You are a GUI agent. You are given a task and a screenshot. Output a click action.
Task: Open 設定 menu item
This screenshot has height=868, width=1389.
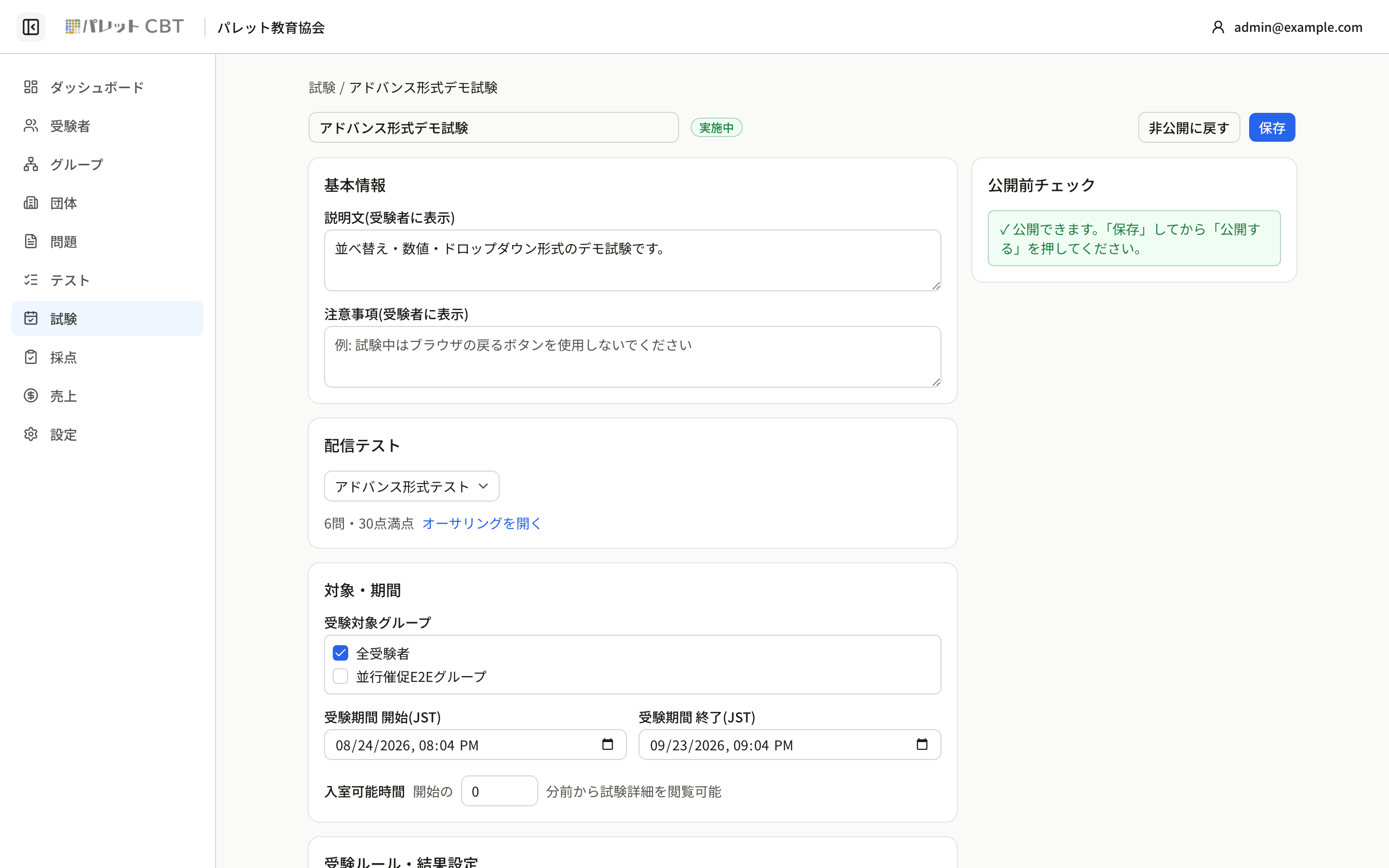108,434
